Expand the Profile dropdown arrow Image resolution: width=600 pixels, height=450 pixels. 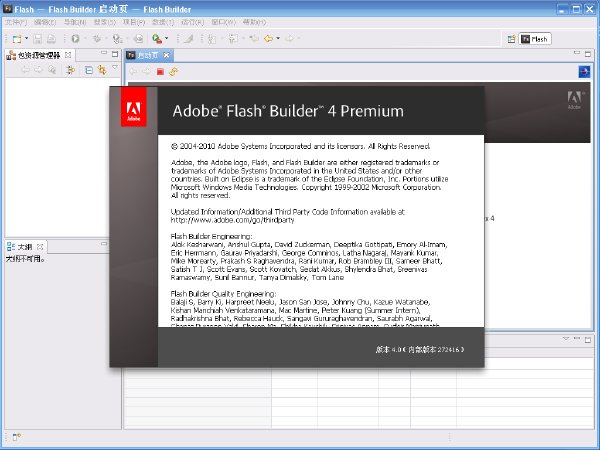pyautogui.click(x=127, y=39)
